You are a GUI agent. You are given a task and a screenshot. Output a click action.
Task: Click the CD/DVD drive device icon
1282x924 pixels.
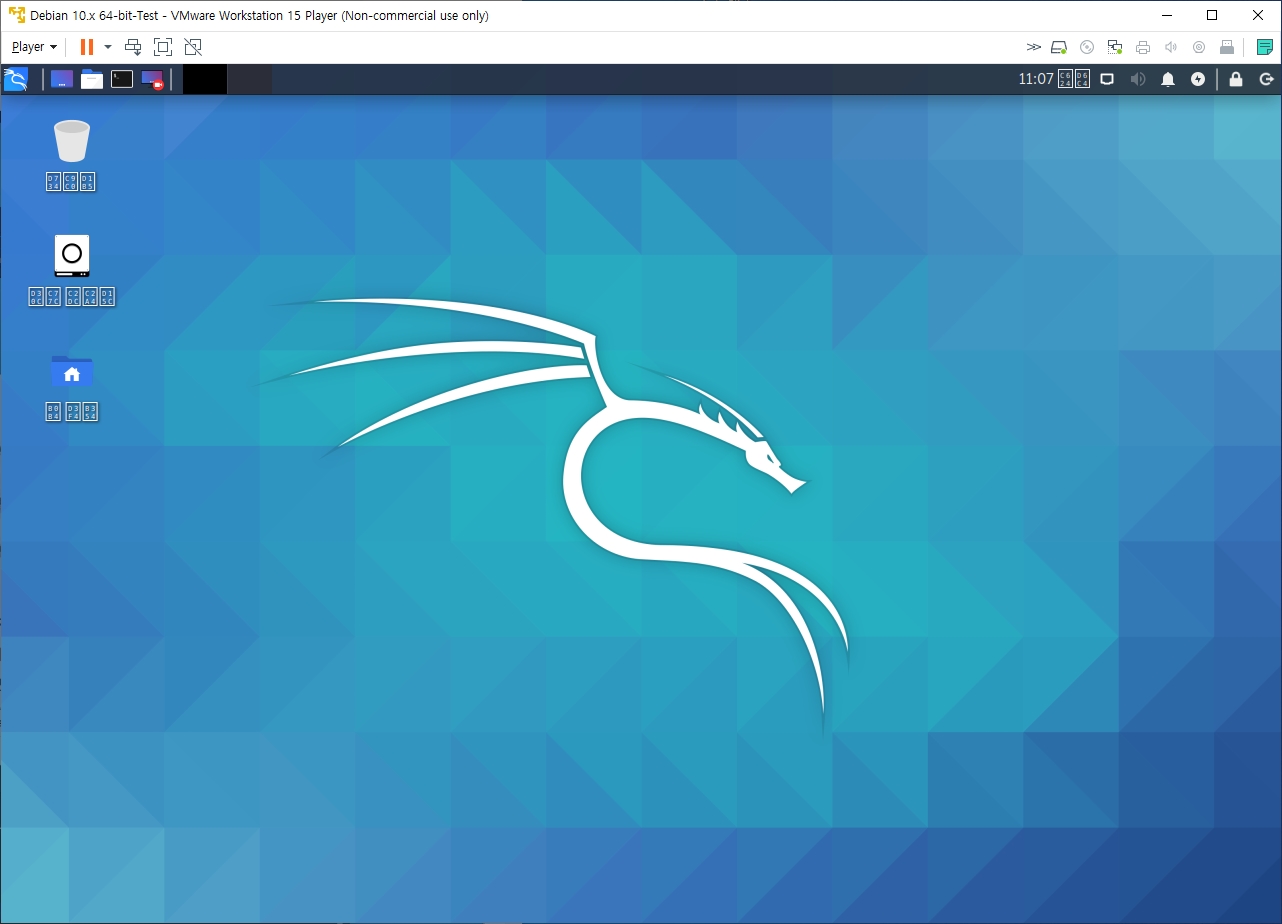(1087, 47)
